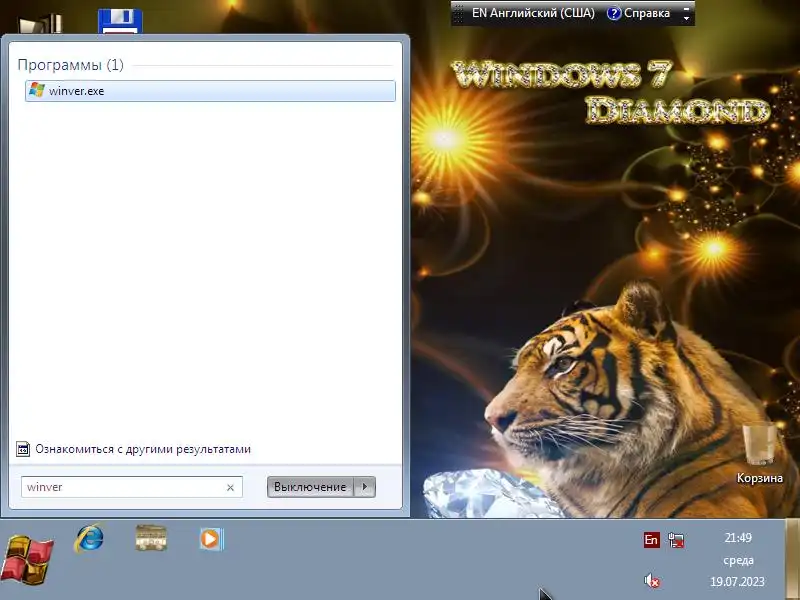Click the winver.exe Windows flag icon
This screenshot has width=800, height=600.
(37, 90)
